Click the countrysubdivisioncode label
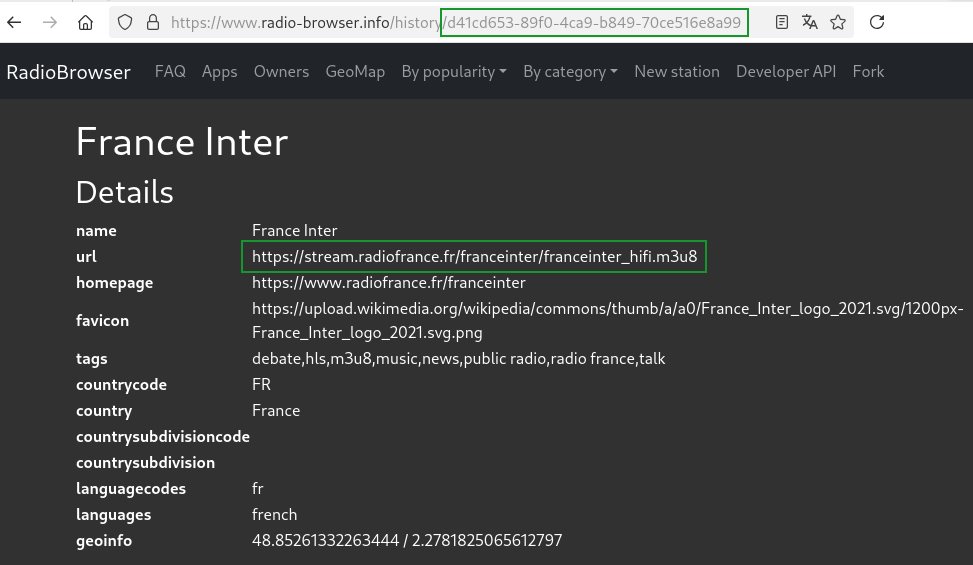Image resolution: width=973 pixels, height=565 pixels. click(x=163, y=437)
